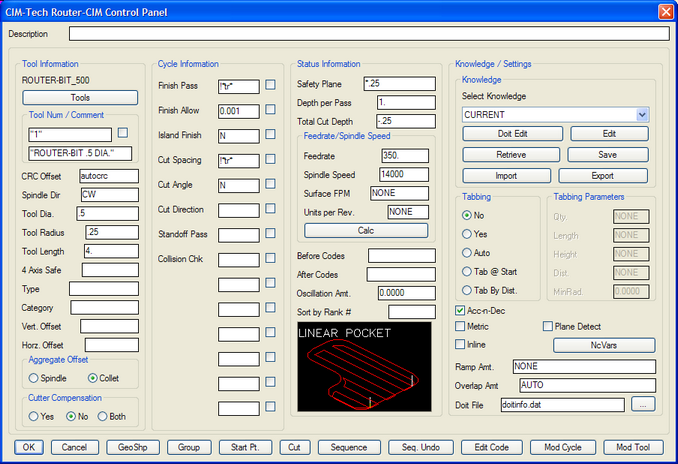Click the LINEAR POCKET preview image
Image resolution: width=678 pixels, height=464 pixels.
pyautogui.click(x=365, y=367)
